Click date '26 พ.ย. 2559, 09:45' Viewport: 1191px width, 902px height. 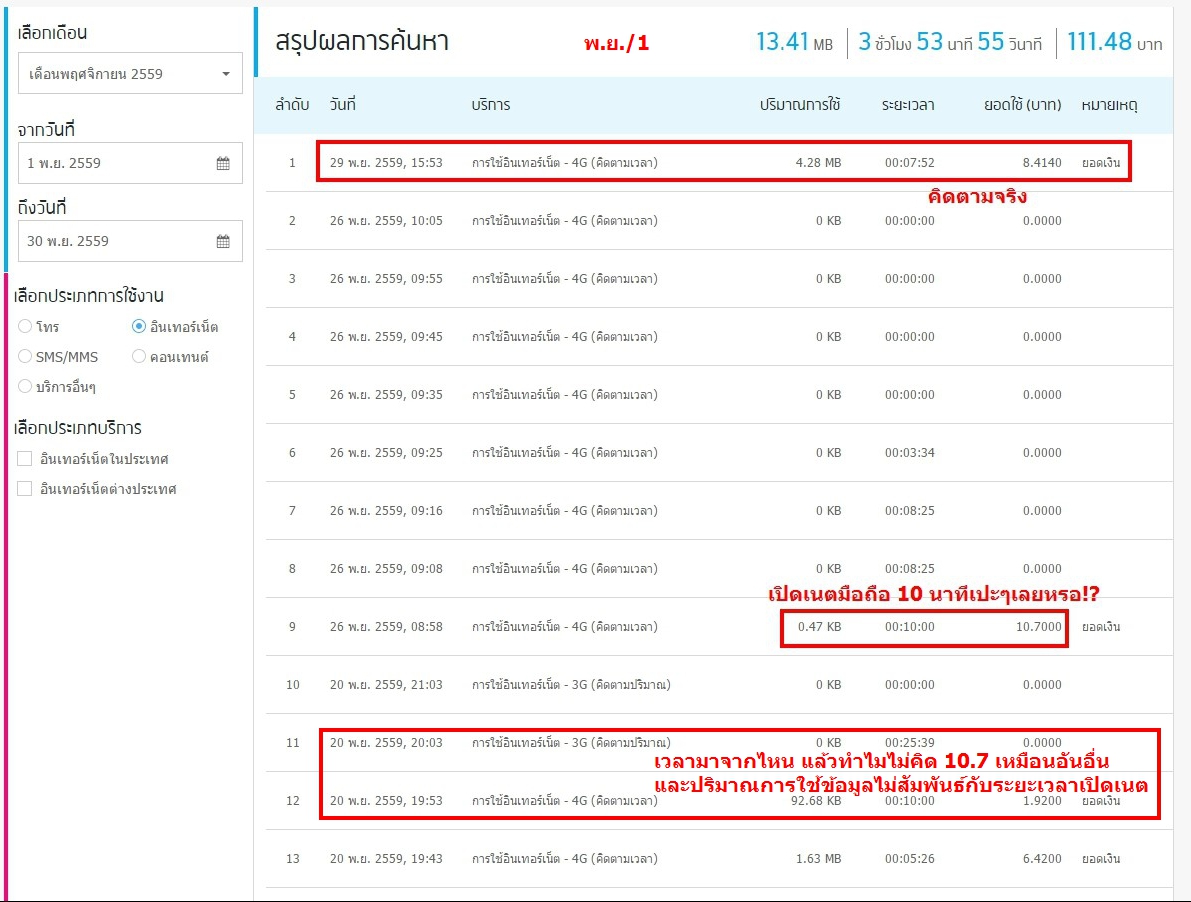click(386, 336)
